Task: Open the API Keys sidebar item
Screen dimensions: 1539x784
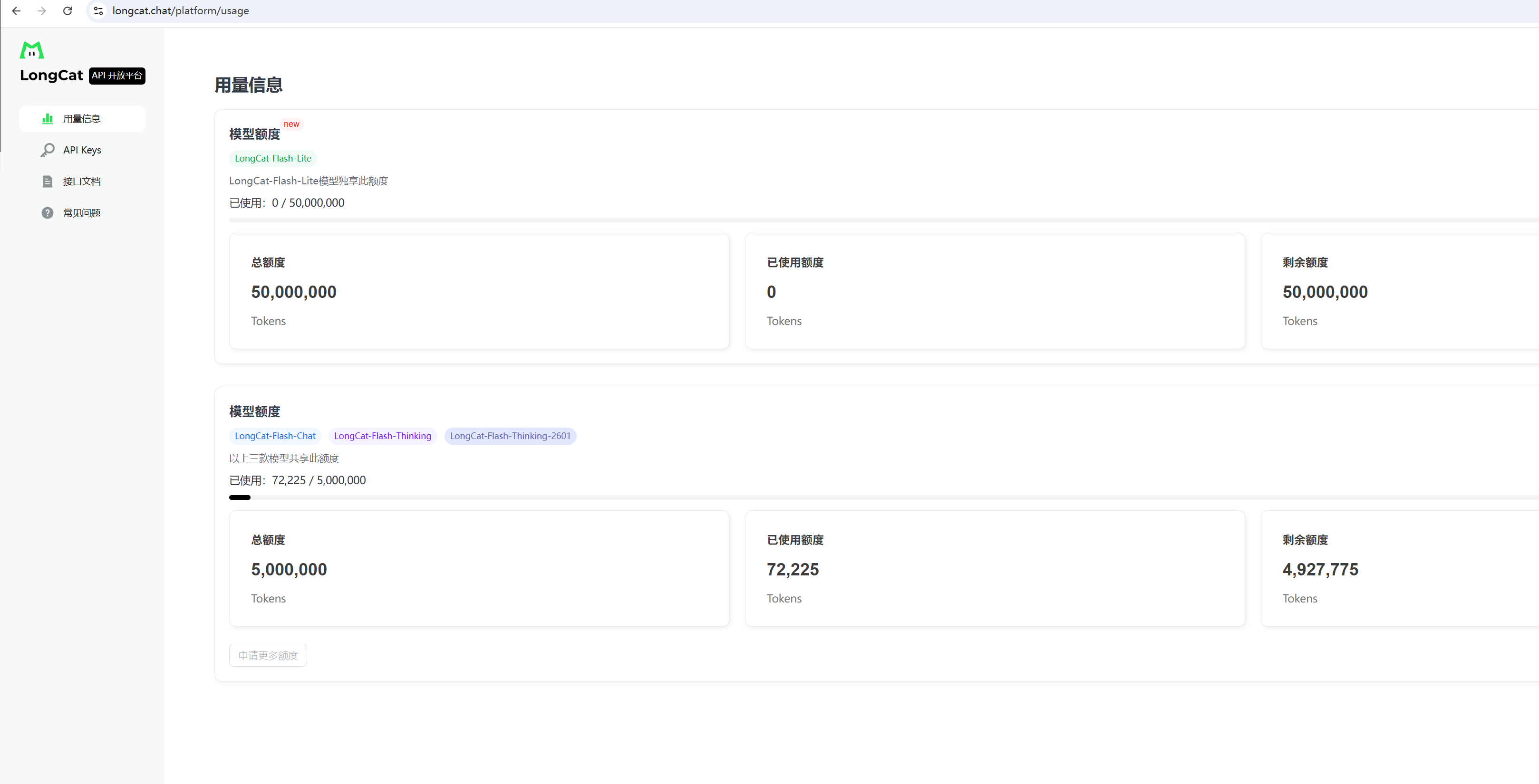Action: click(x=82, y=150)
